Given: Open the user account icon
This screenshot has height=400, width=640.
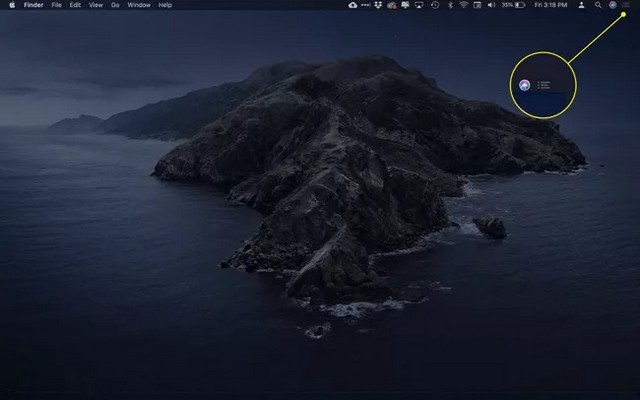Looking at the screenshot, I should [x=582, y=5].
